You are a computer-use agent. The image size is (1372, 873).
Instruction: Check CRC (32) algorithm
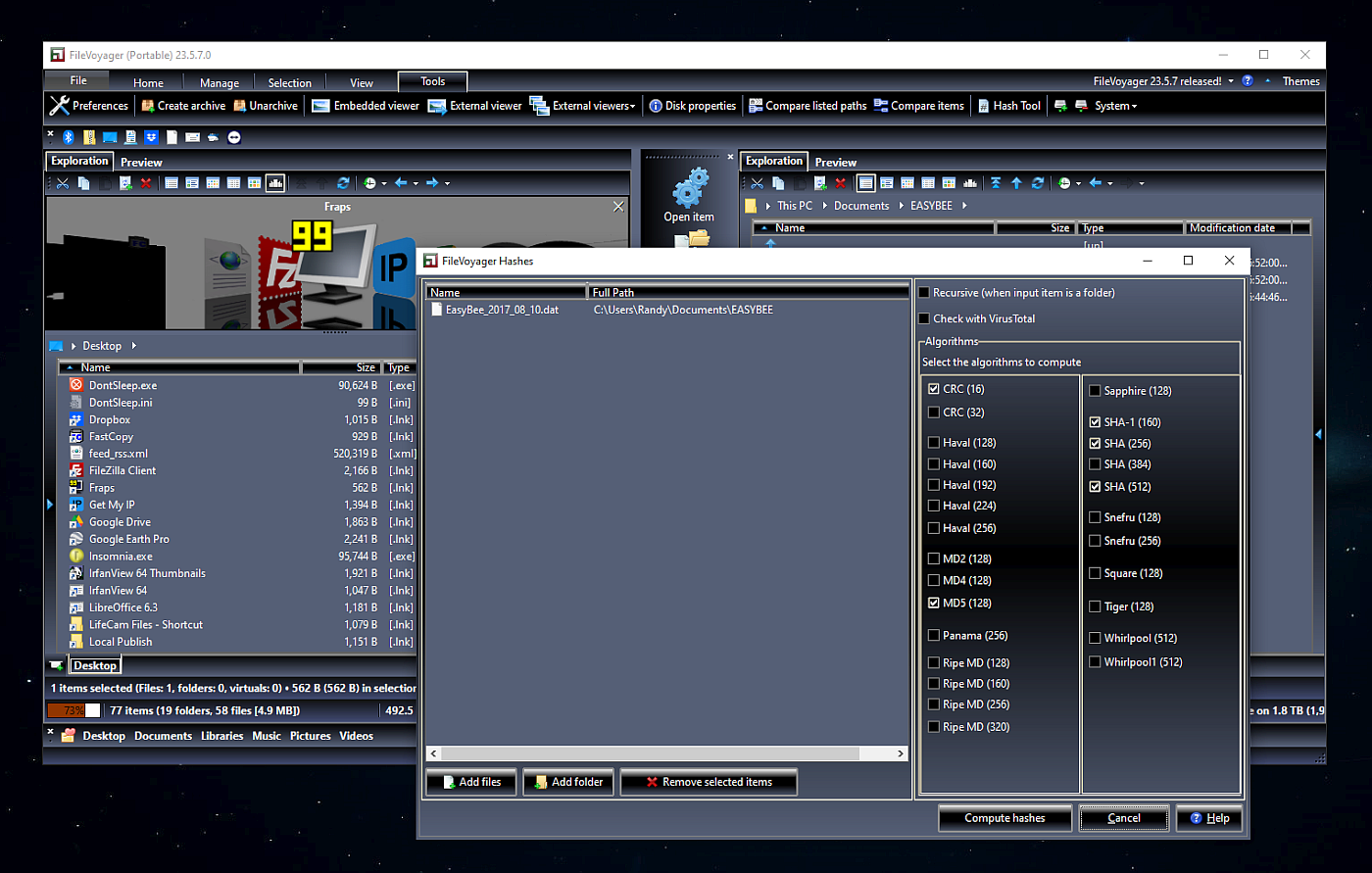(934, 412)
